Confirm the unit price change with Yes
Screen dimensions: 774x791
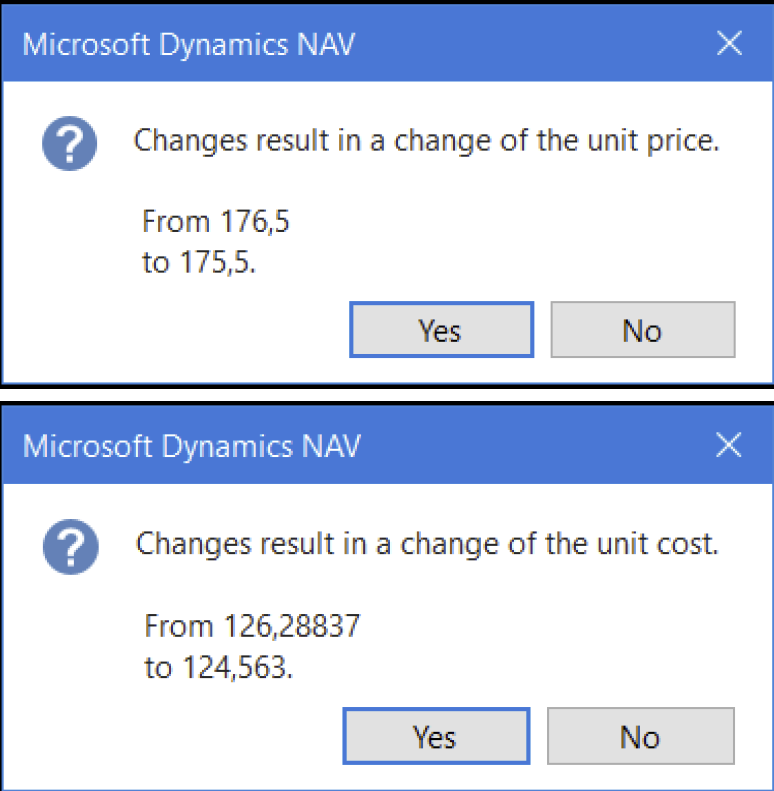pos(441,330)
